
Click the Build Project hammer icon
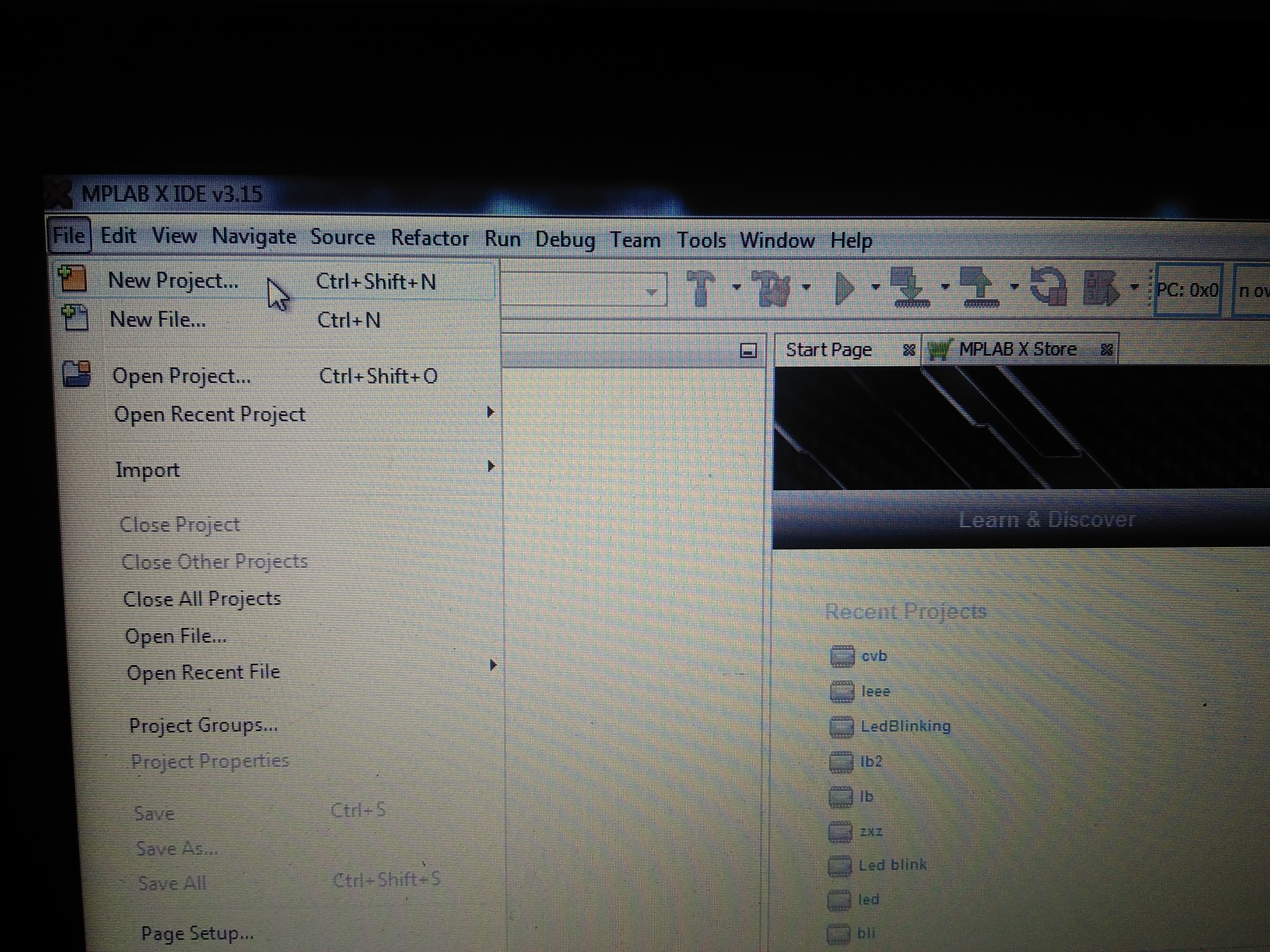(700, 287)
